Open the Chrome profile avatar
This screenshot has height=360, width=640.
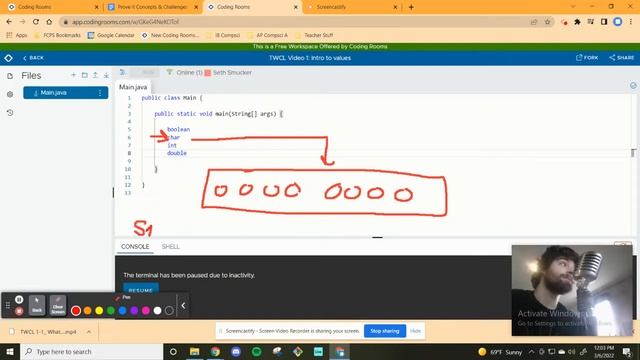click(618, 22)
